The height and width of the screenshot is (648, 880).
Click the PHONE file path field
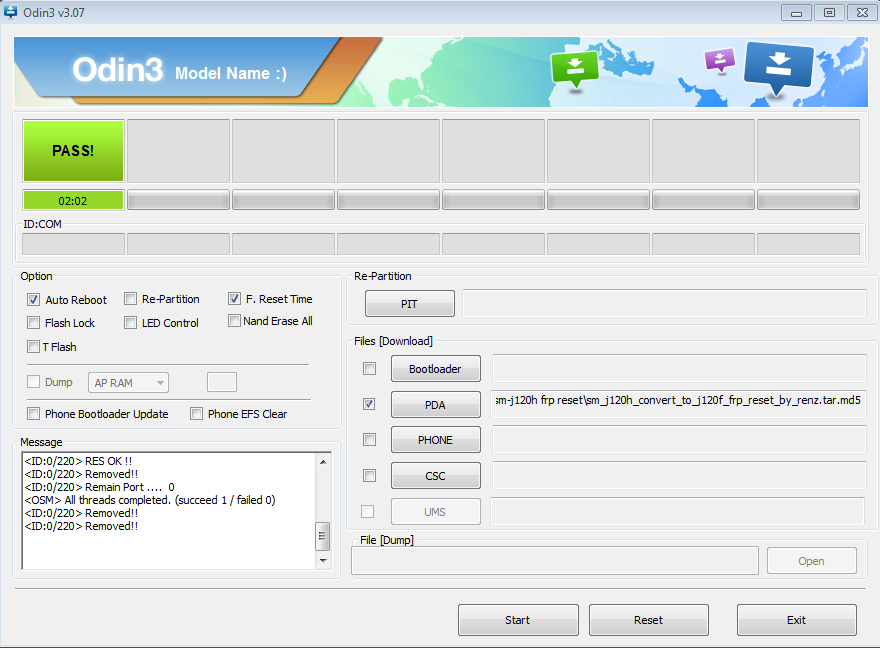(x=679, y=439)
